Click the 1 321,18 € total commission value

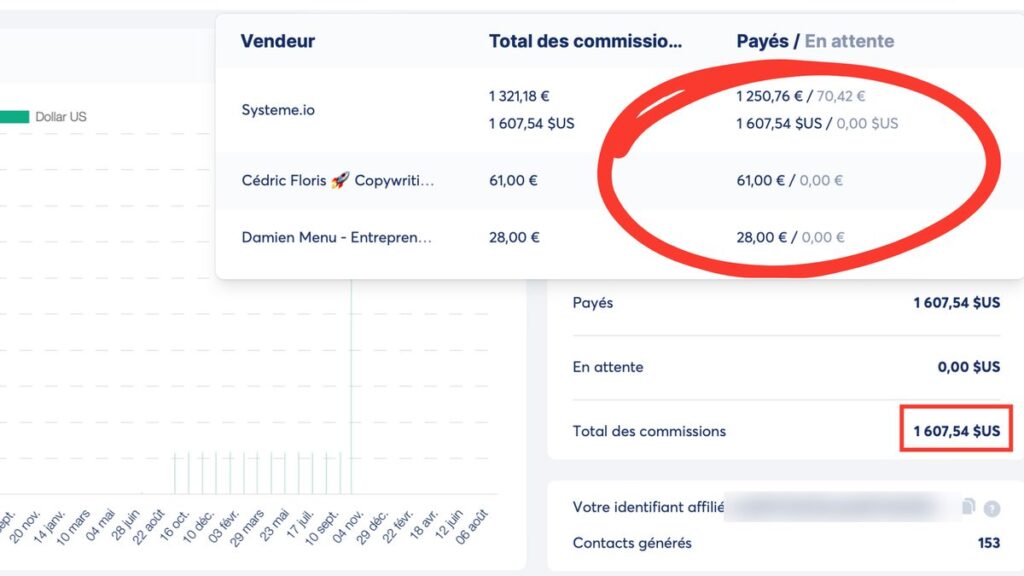pyautogui.click(x=519, y=96)
